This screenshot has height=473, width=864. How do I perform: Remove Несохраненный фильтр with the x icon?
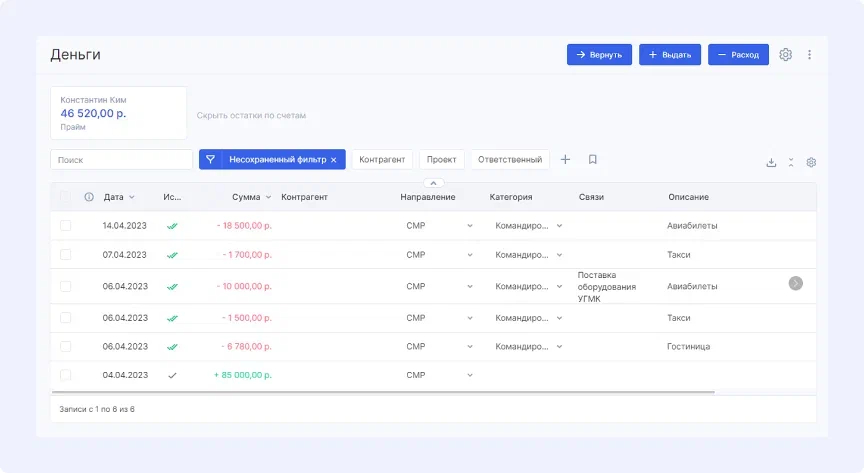(x=333, y=160)
